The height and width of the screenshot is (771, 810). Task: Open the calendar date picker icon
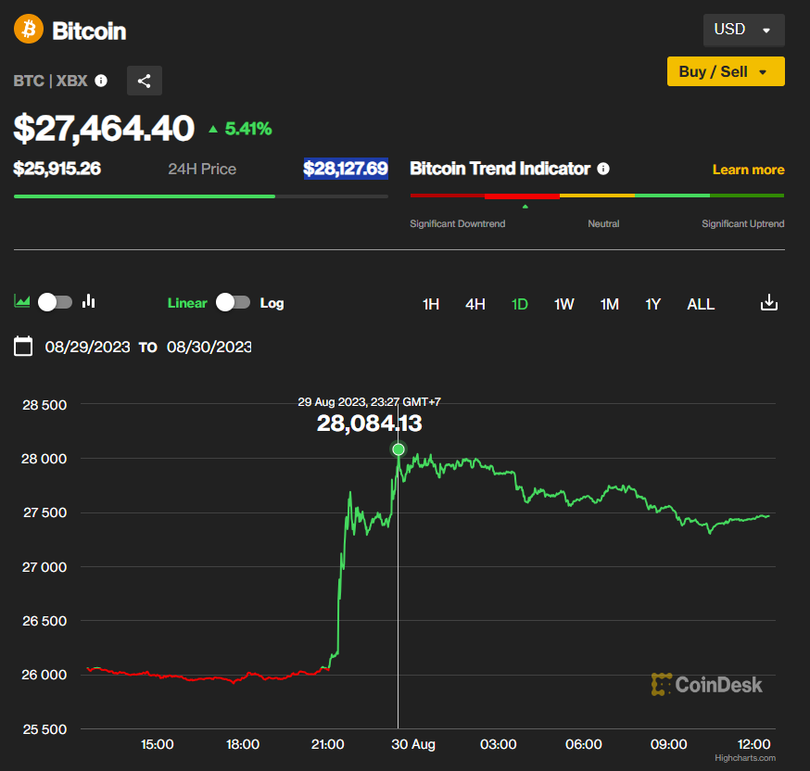23,345
